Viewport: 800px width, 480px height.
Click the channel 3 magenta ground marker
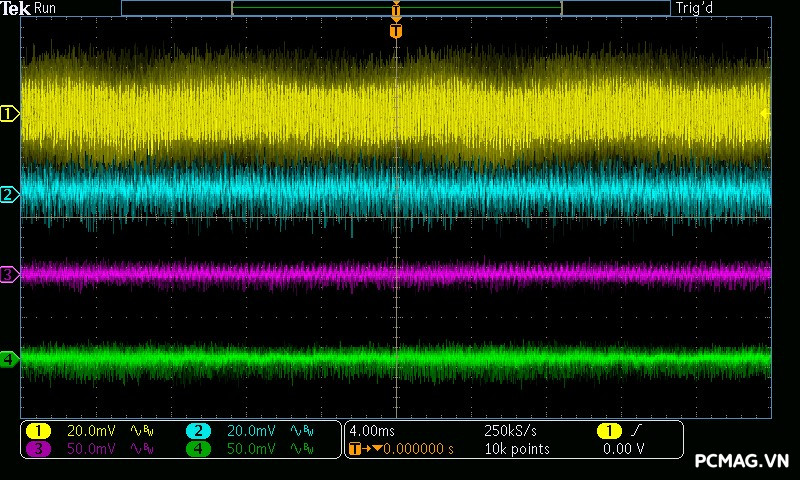[9, 274]
